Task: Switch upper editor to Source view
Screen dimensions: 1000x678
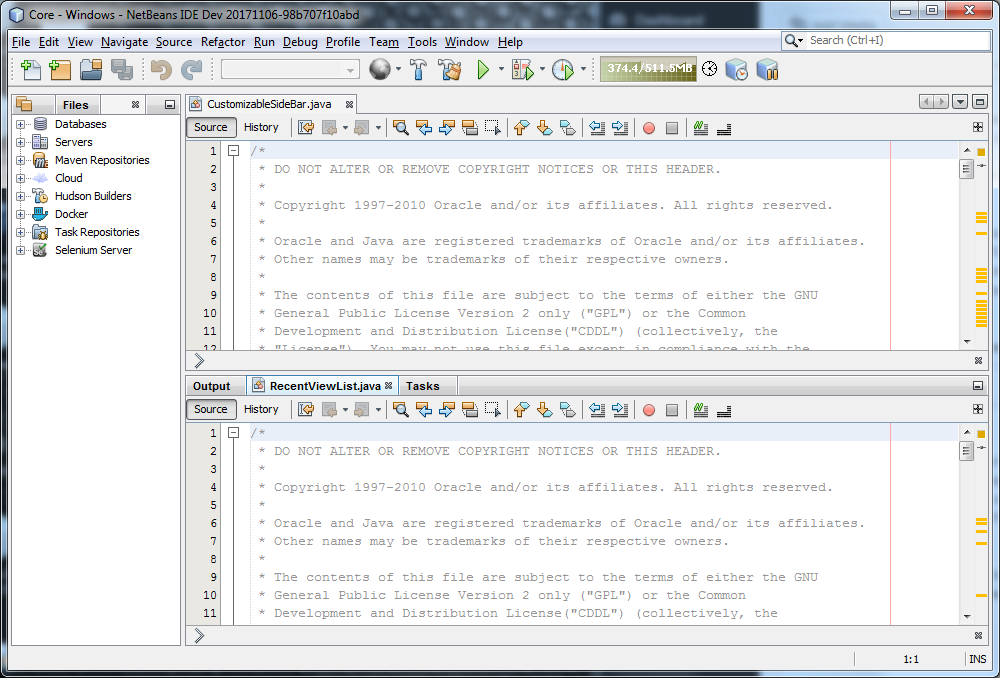Action: click(x=211, y=127)
